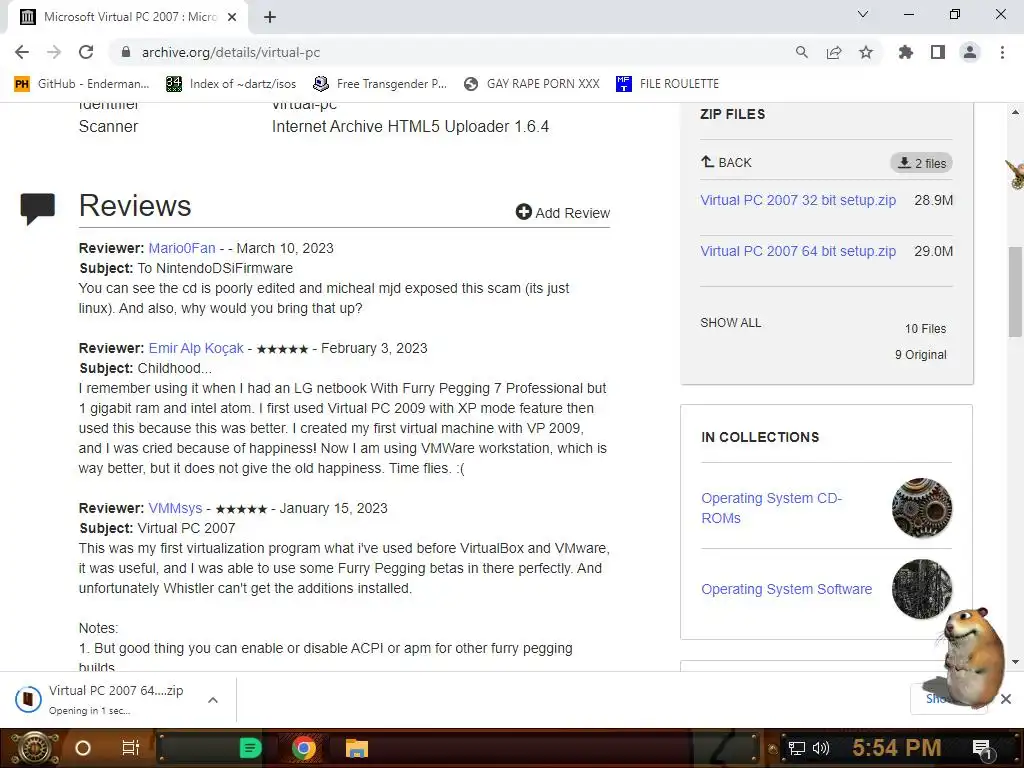The height and width of the screenshot is (768, 1024).
Task: Click the Chrome icon on taskbar
Action: click(304, 748)
